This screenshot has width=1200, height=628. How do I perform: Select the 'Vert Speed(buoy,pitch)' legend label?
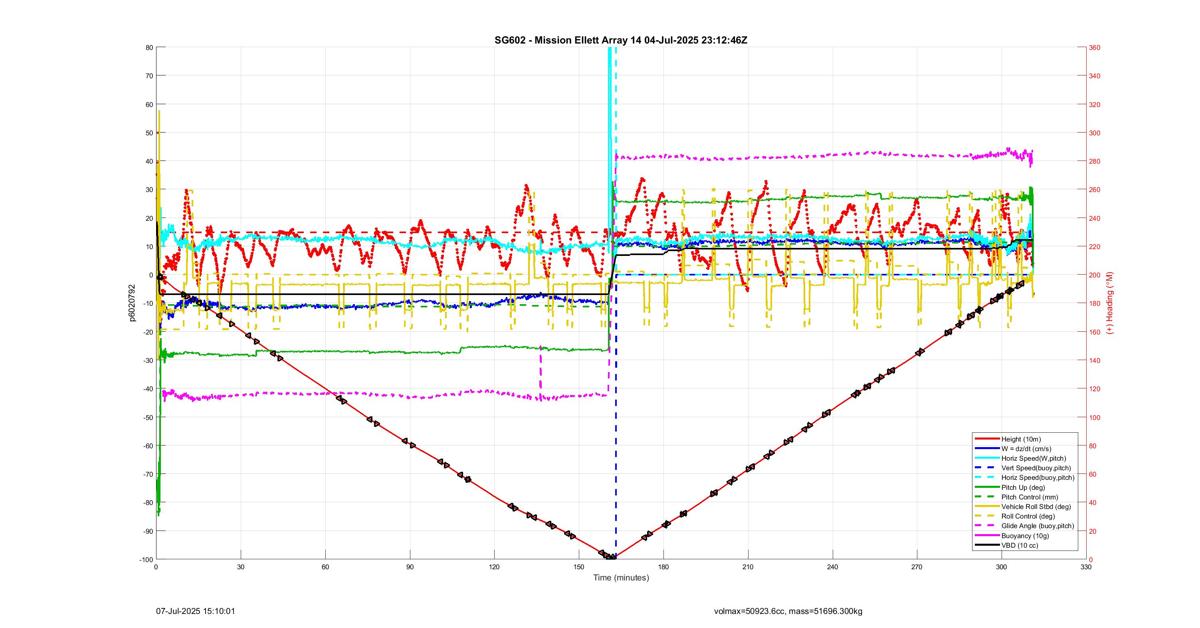1037,468
